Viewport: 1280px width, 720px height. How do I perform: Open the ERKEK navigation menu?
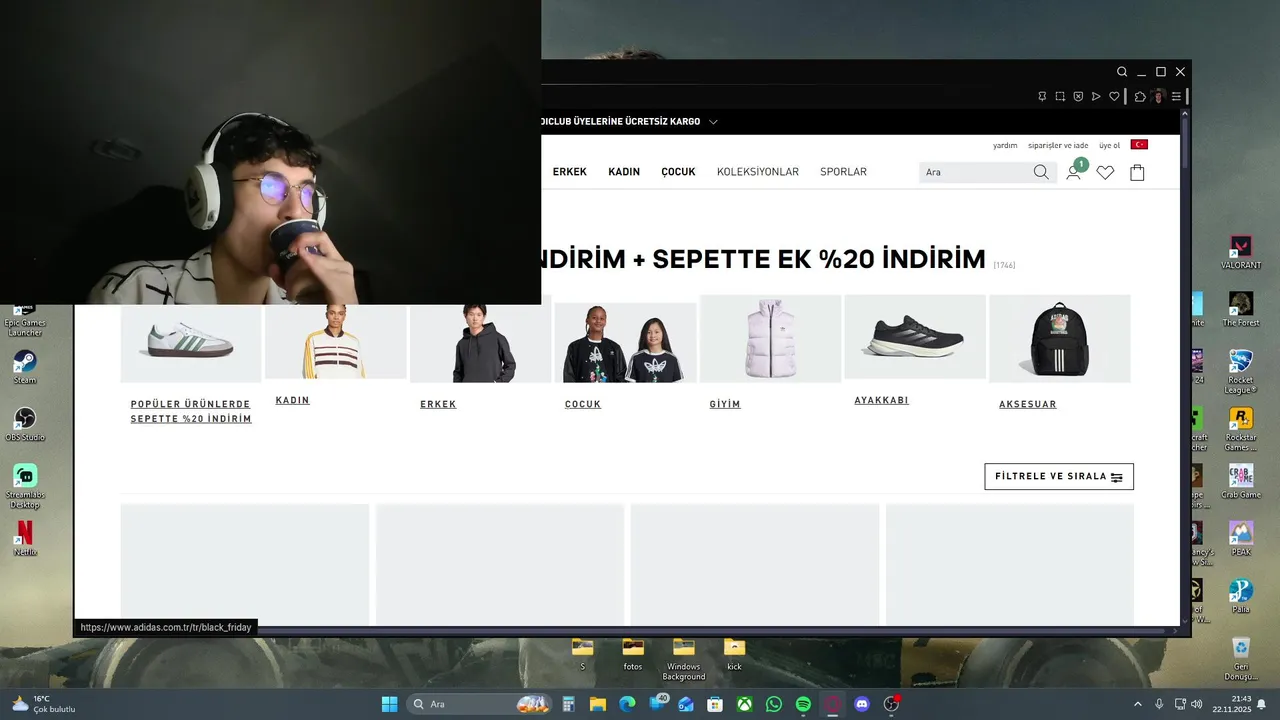pyautogui.click(x=570, y=172)
